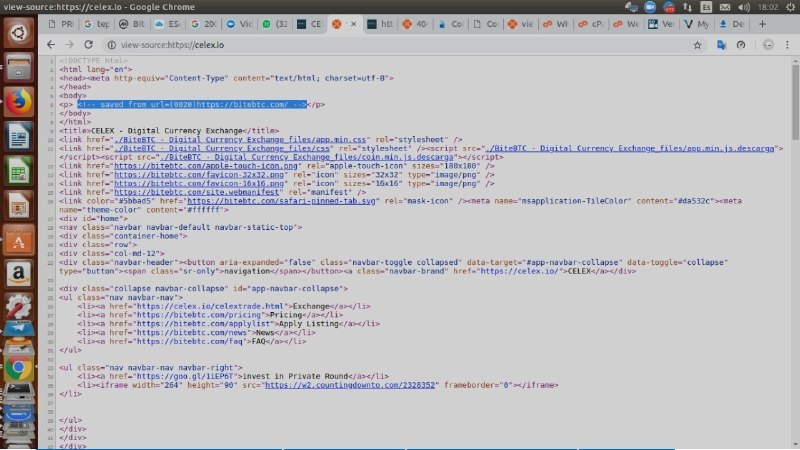Switch to Google Chrome in the dock

[19, 368]
